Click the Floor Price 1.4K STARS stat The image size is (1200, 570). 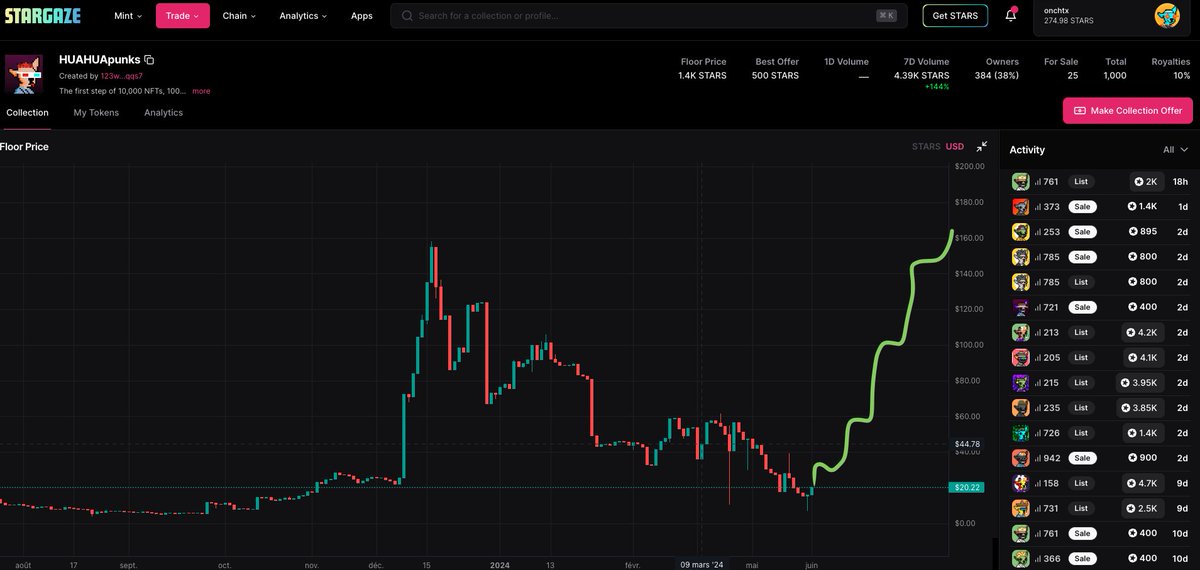click(702, 69)
